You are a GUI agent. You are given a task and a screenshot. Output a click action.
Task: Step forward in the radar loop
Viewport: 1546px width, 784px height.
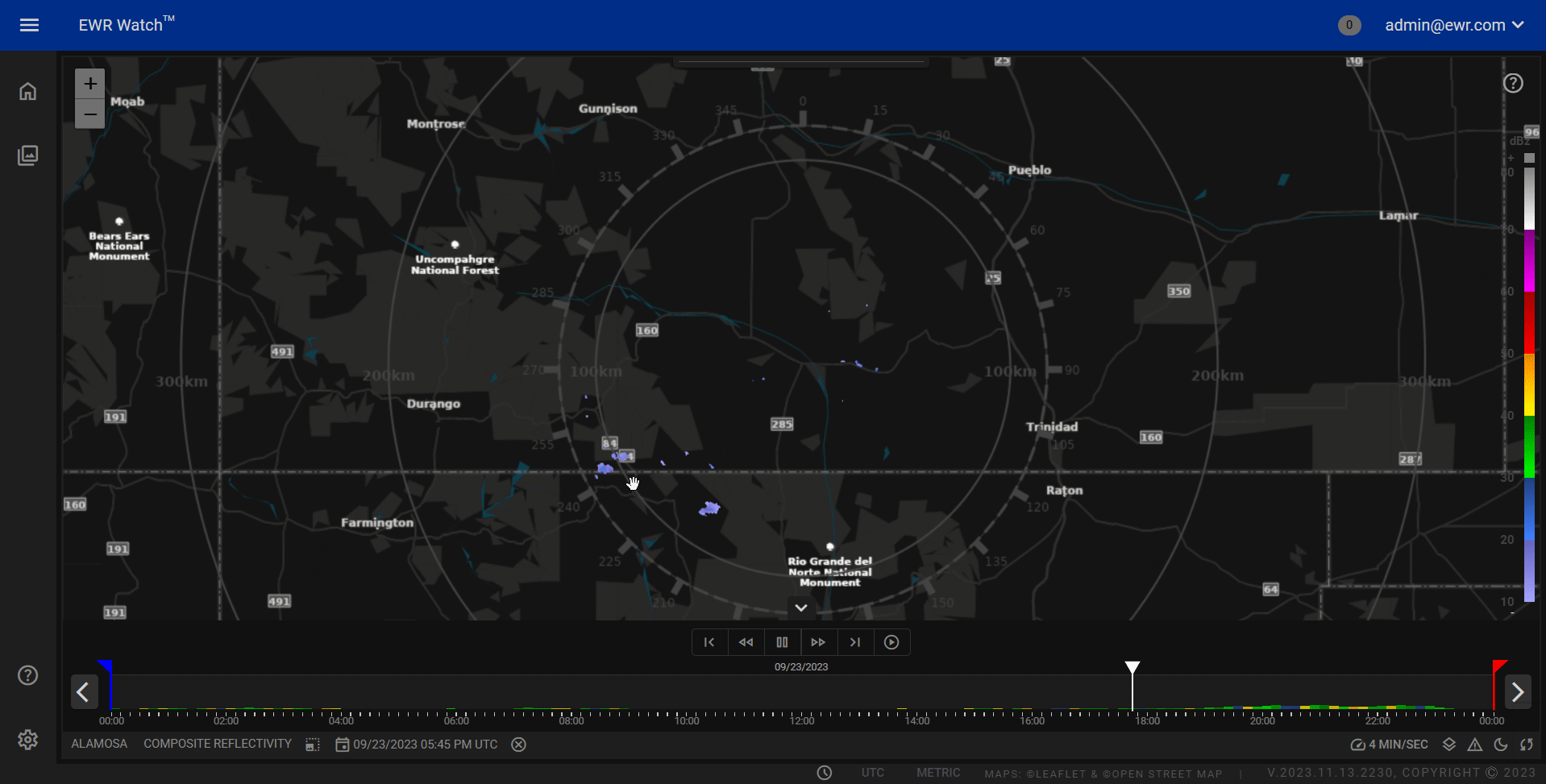(818, 642)
